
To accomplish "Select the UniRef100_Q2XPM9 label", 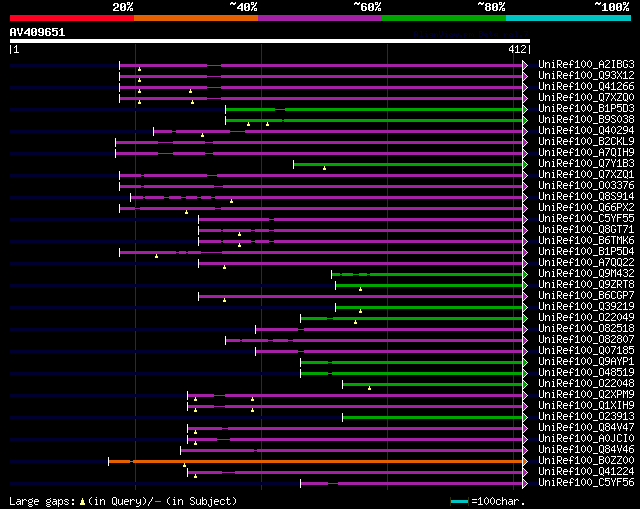I will coord(586,395).
